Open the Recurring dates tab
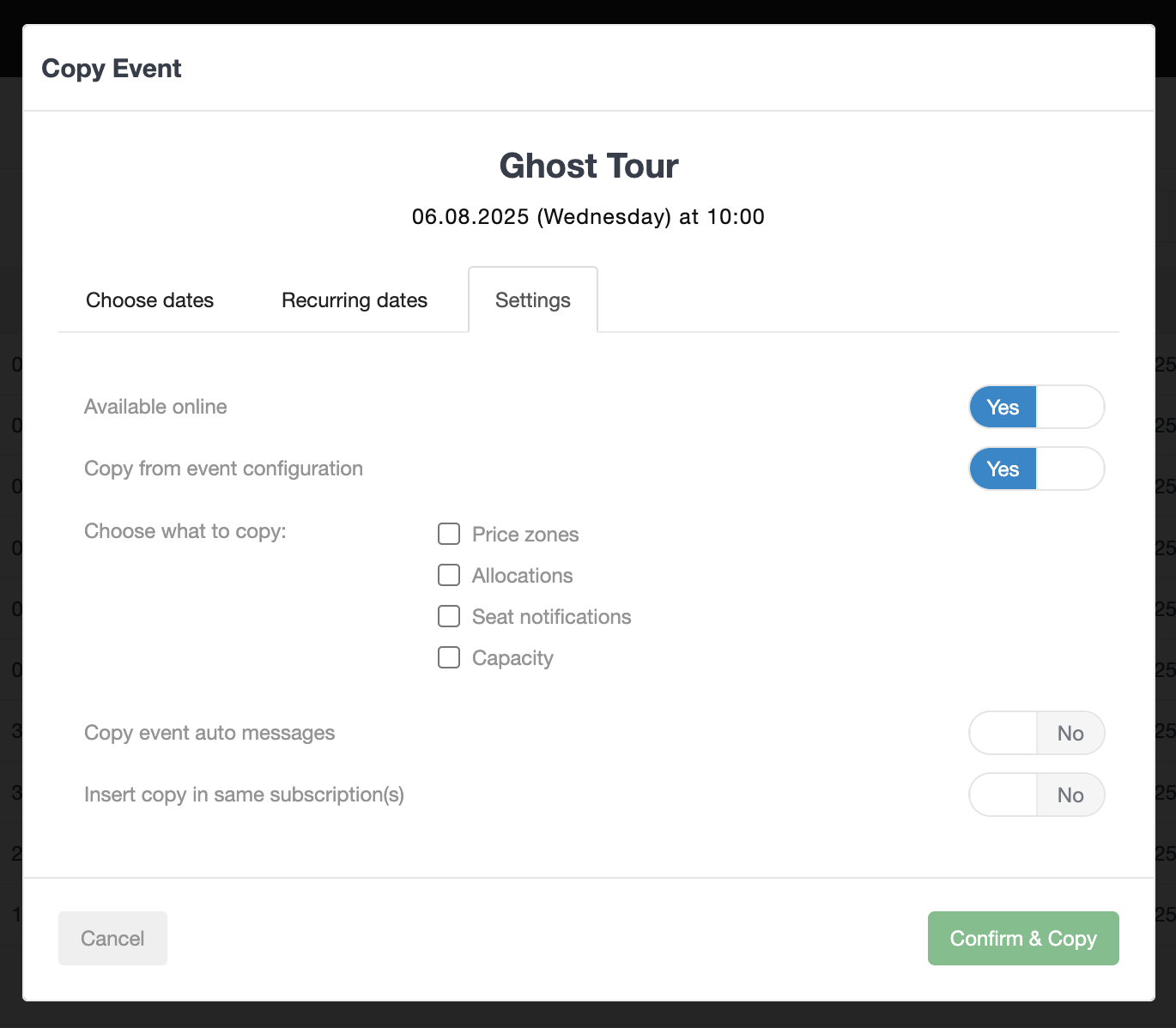This screenshot has width=1176, height=1028. [x=355, y=300]
